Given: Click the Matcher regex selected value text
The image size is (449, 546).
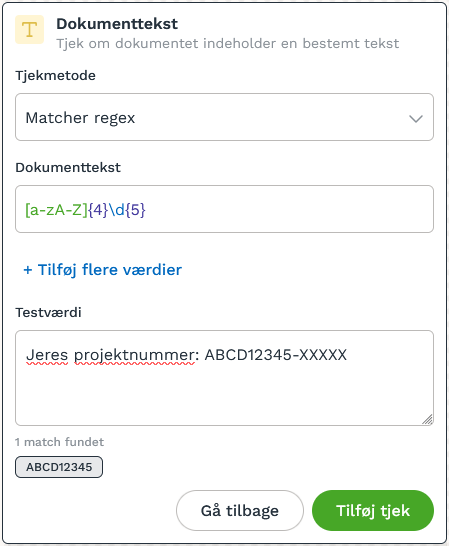Looking at the screenshot, I should click(80, 118).
